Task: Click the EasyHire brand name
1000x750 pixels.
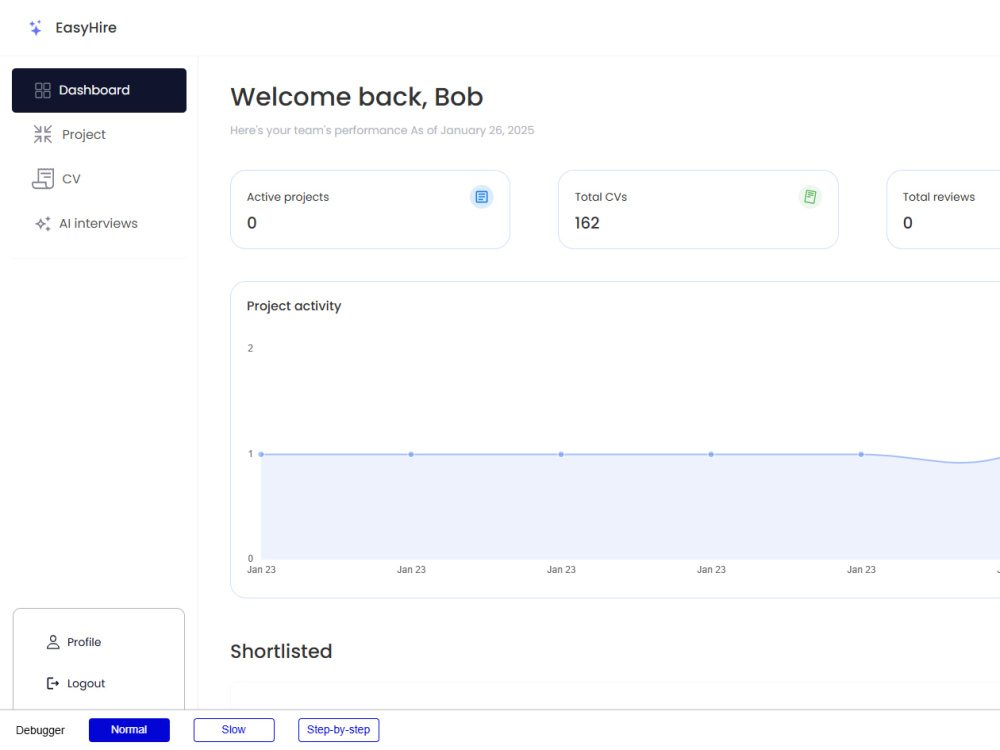Action: pyautogui.click(x=86, y=28)
